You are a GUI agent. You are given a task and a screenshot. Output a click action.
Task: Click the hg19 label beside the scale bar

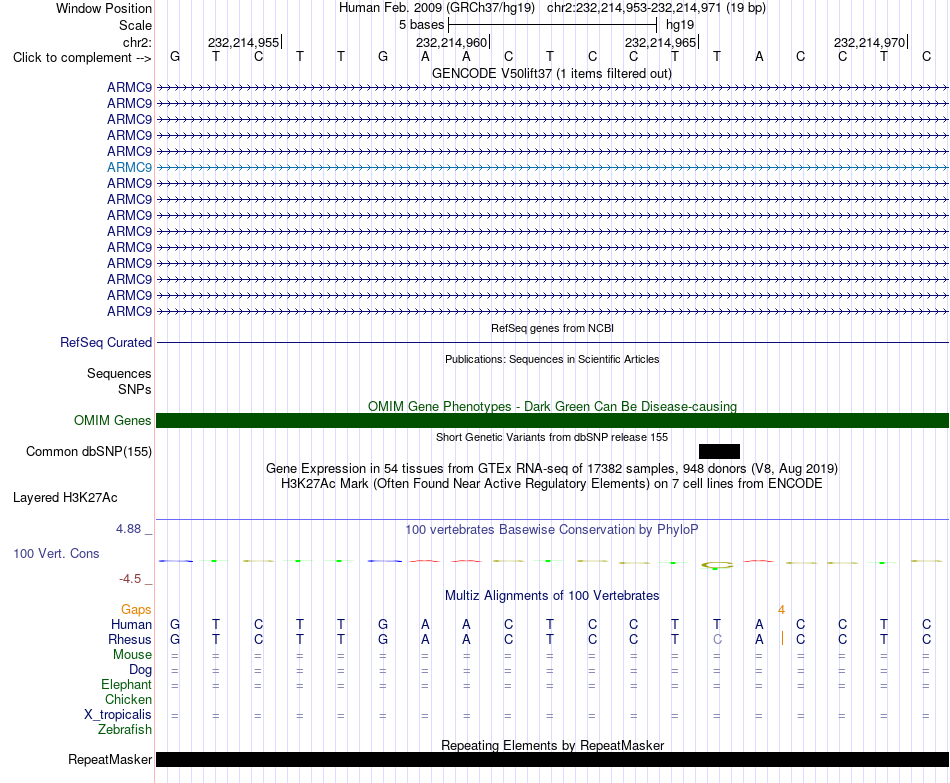click(x=680, y=25)
